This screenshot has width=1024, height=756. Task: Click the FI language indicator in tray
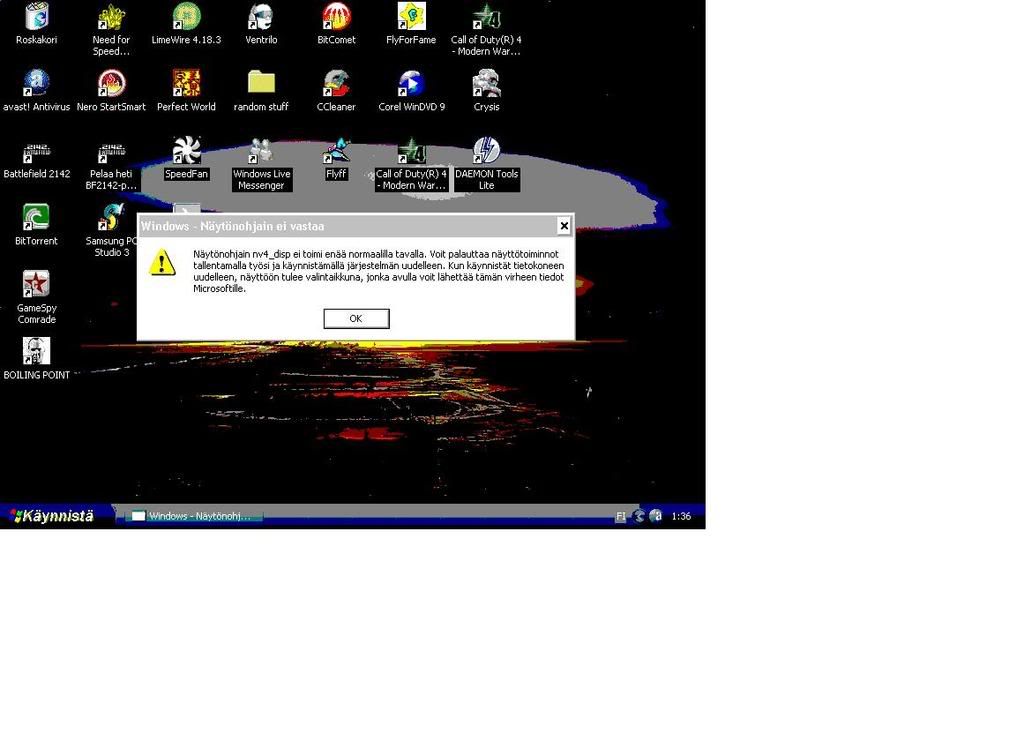[x=621, y=516]
